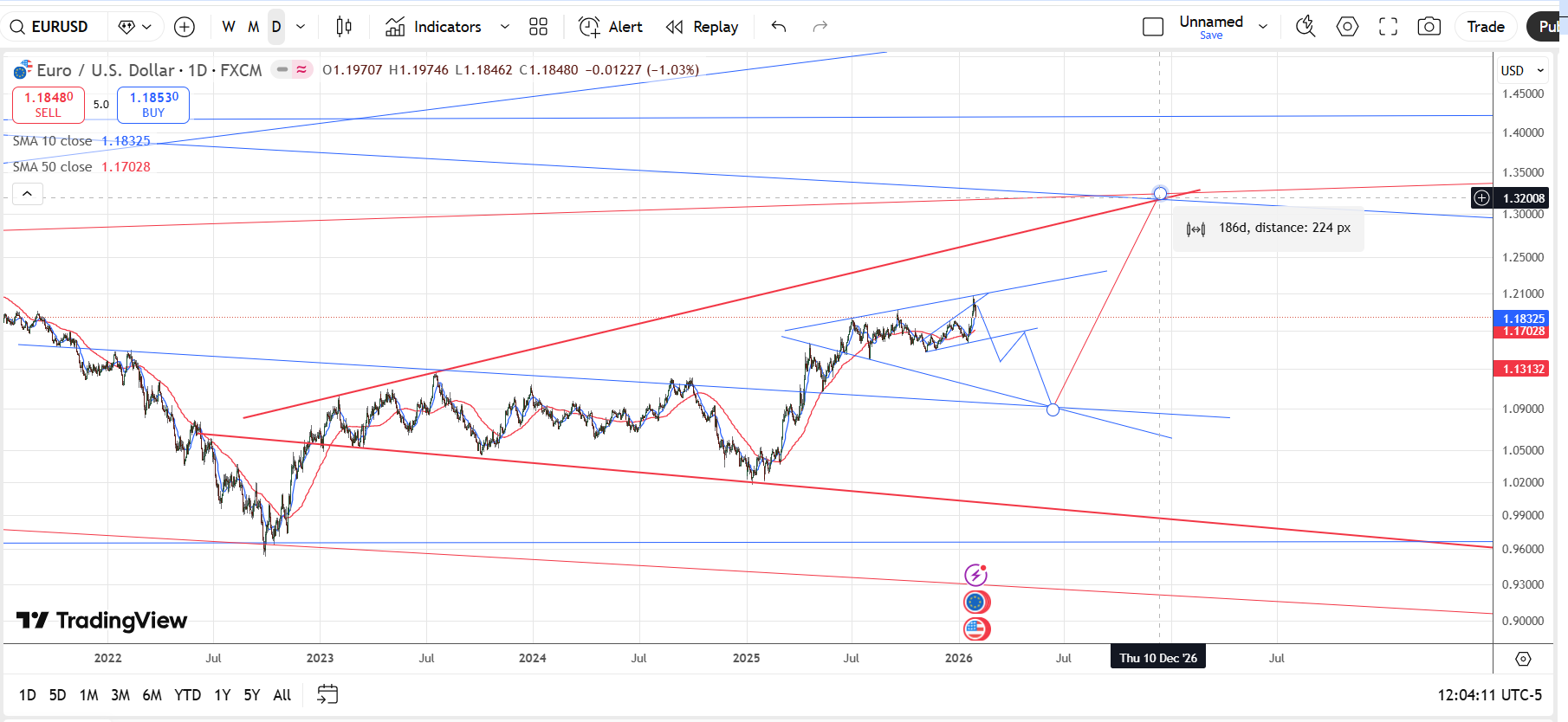Expand the Unnamed layout dropdown arrow
The width and height of the screenshot is (1568, 722).
coord(1263,27)
